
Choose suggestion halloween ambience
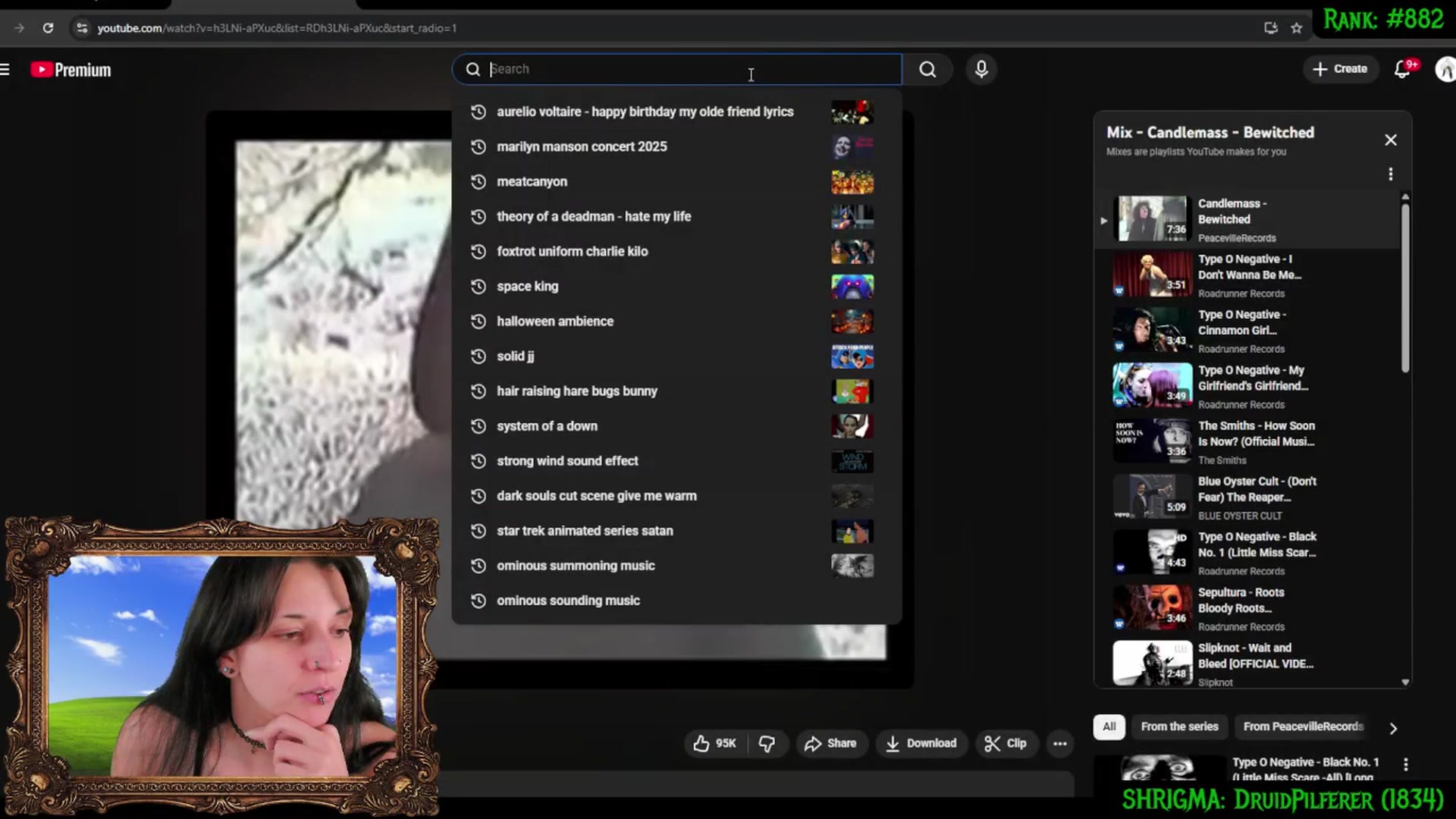pos(676,321)
